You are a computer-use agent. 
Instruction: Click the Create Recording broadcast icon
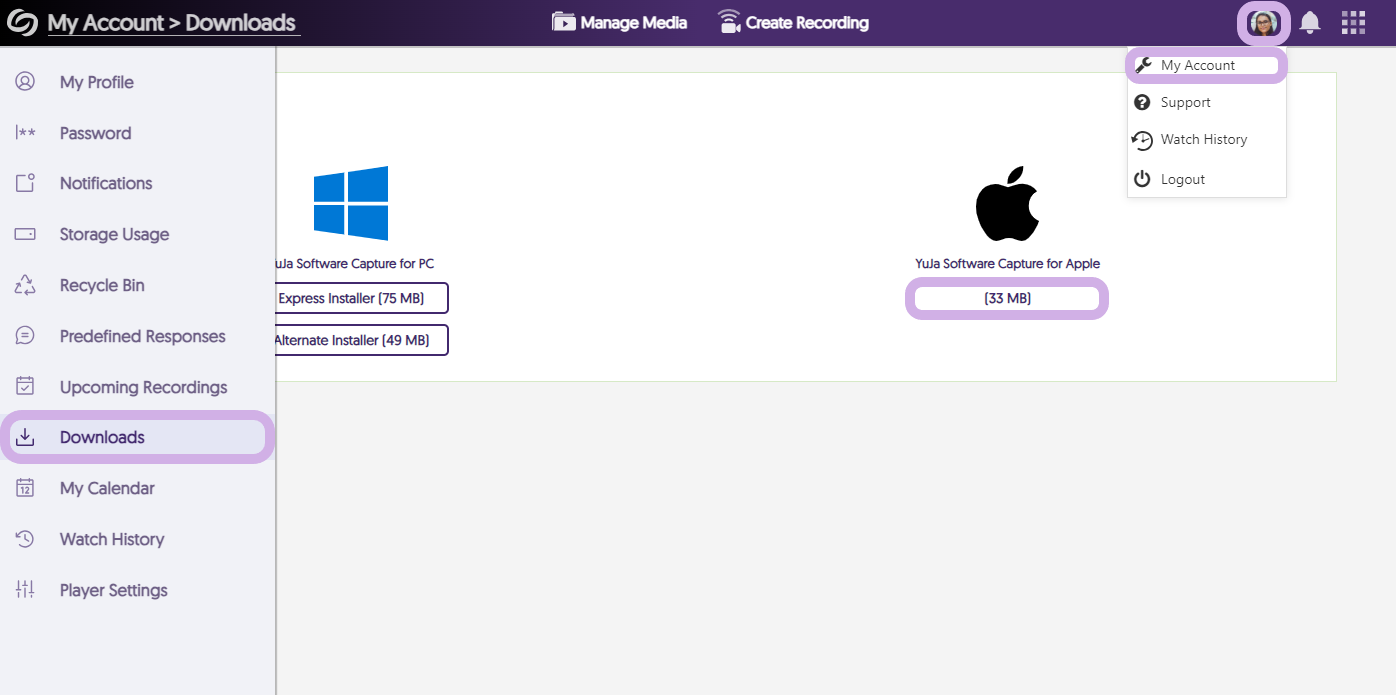click(x=729, y=22)
